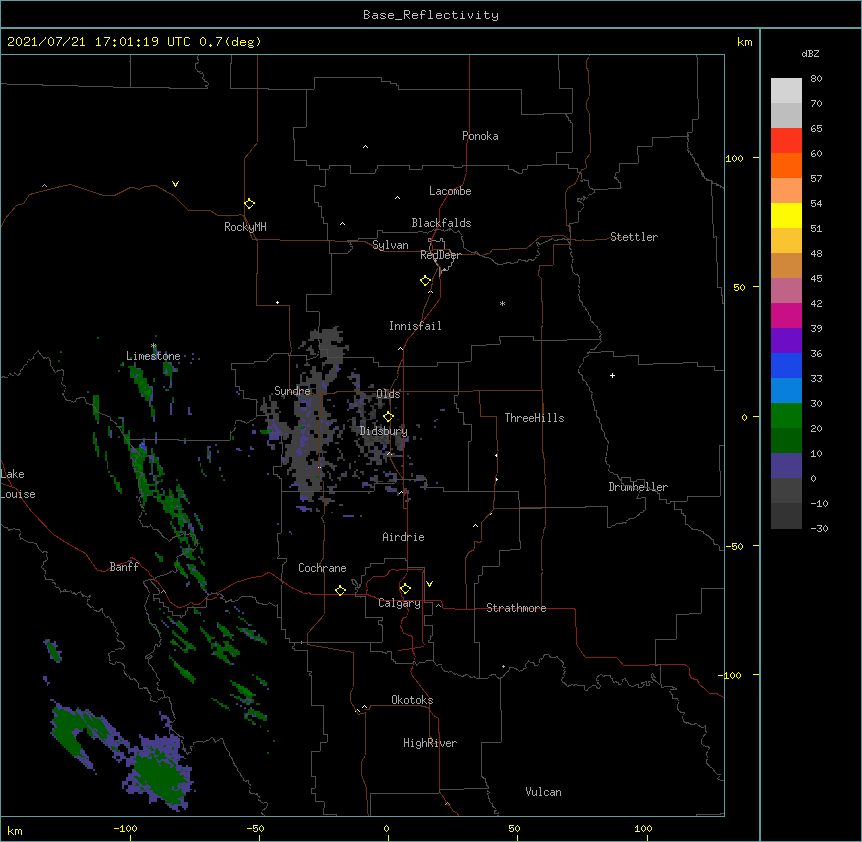Screen dimensions: 862x842
Task: Select the bright yellow 51-54 dBZ swatch
Action: click(786, 215)
